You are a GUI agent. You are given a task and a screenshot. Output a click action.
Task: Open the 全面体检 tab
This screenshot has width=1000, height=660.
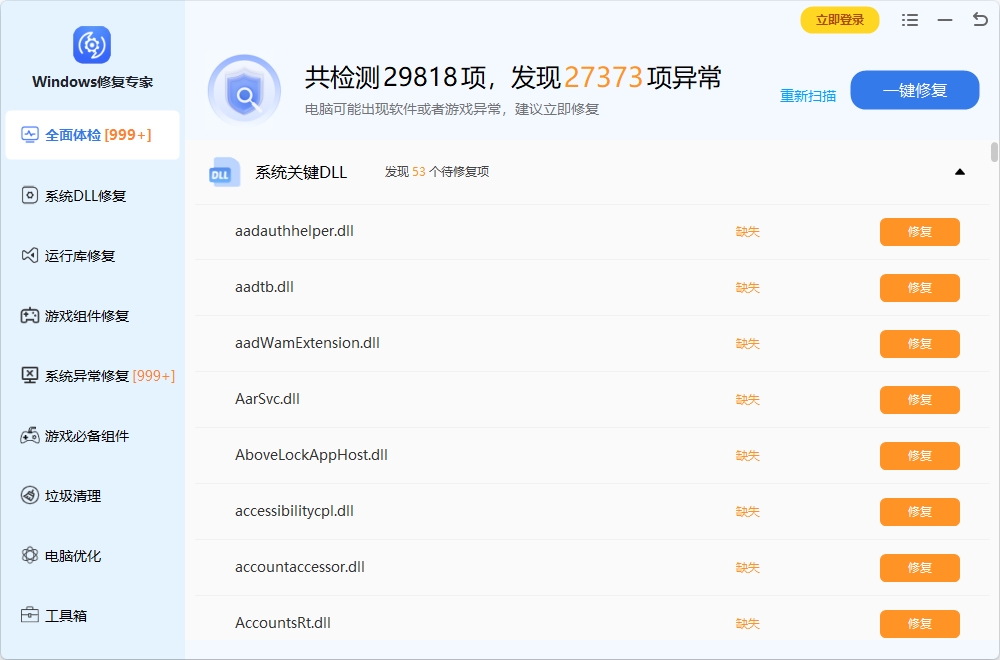[x=92, y=135]
